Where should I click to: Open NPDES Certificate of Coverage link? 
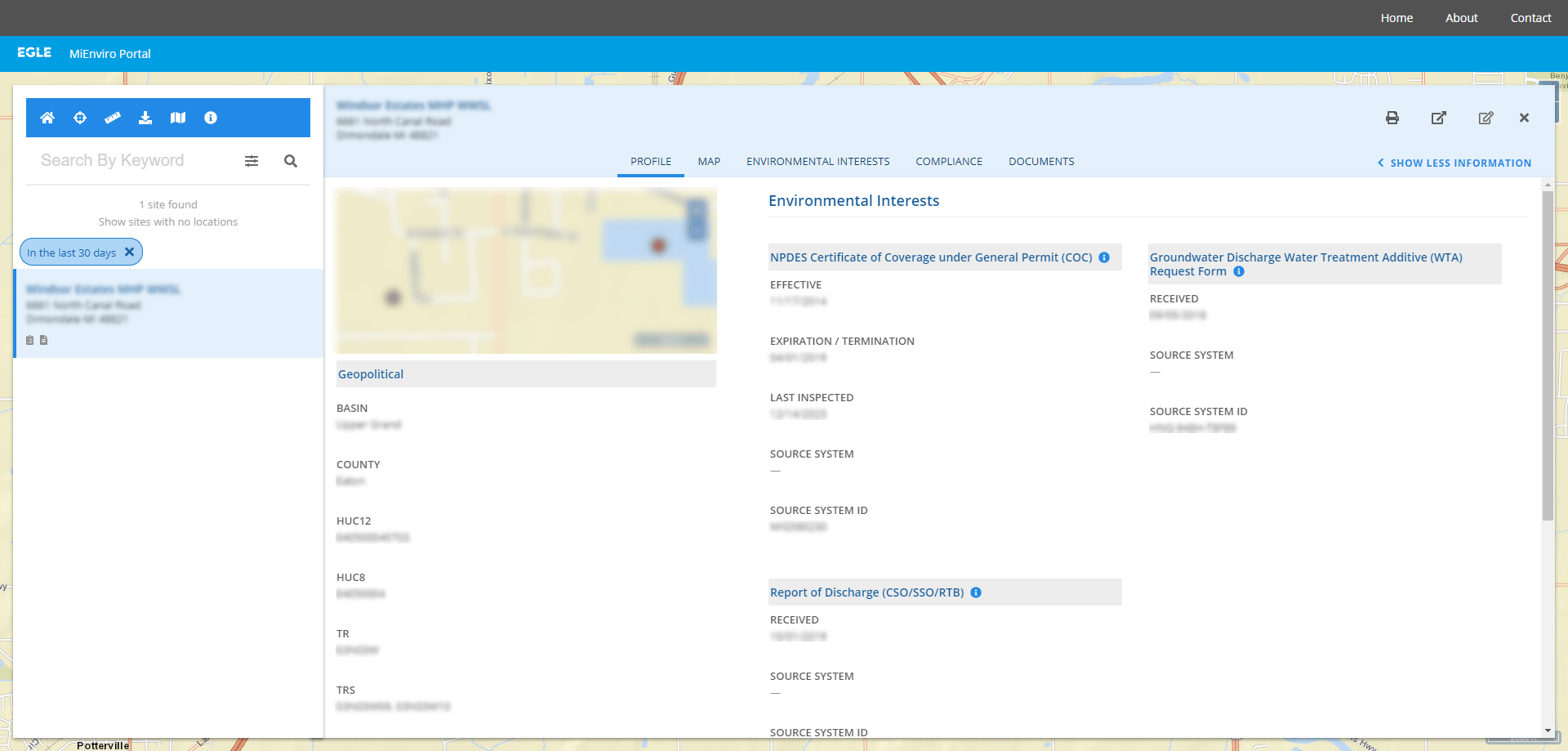coord(931,257)
